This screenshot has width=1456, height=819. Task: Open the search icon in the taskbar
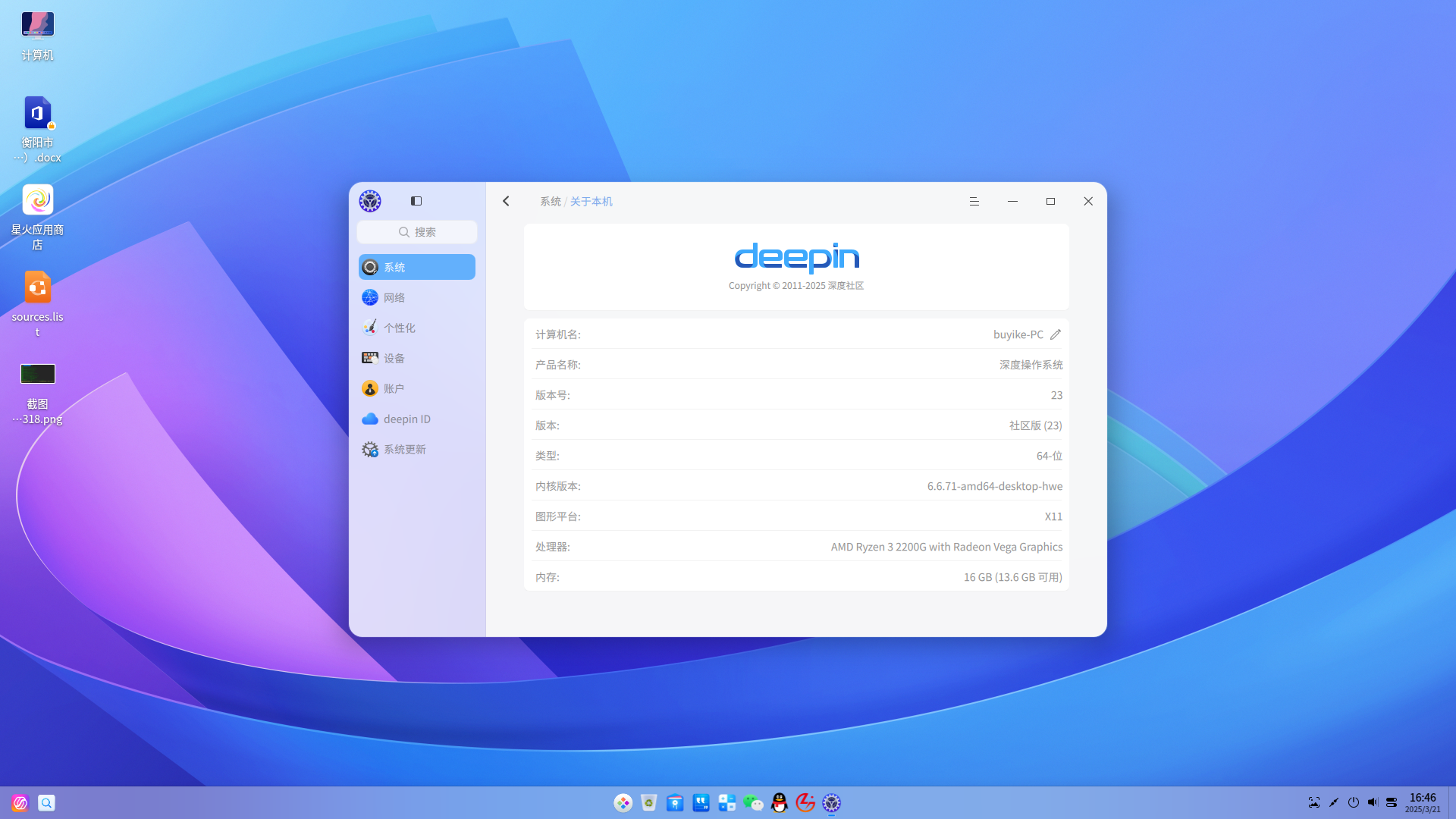(x=46, y=803)
